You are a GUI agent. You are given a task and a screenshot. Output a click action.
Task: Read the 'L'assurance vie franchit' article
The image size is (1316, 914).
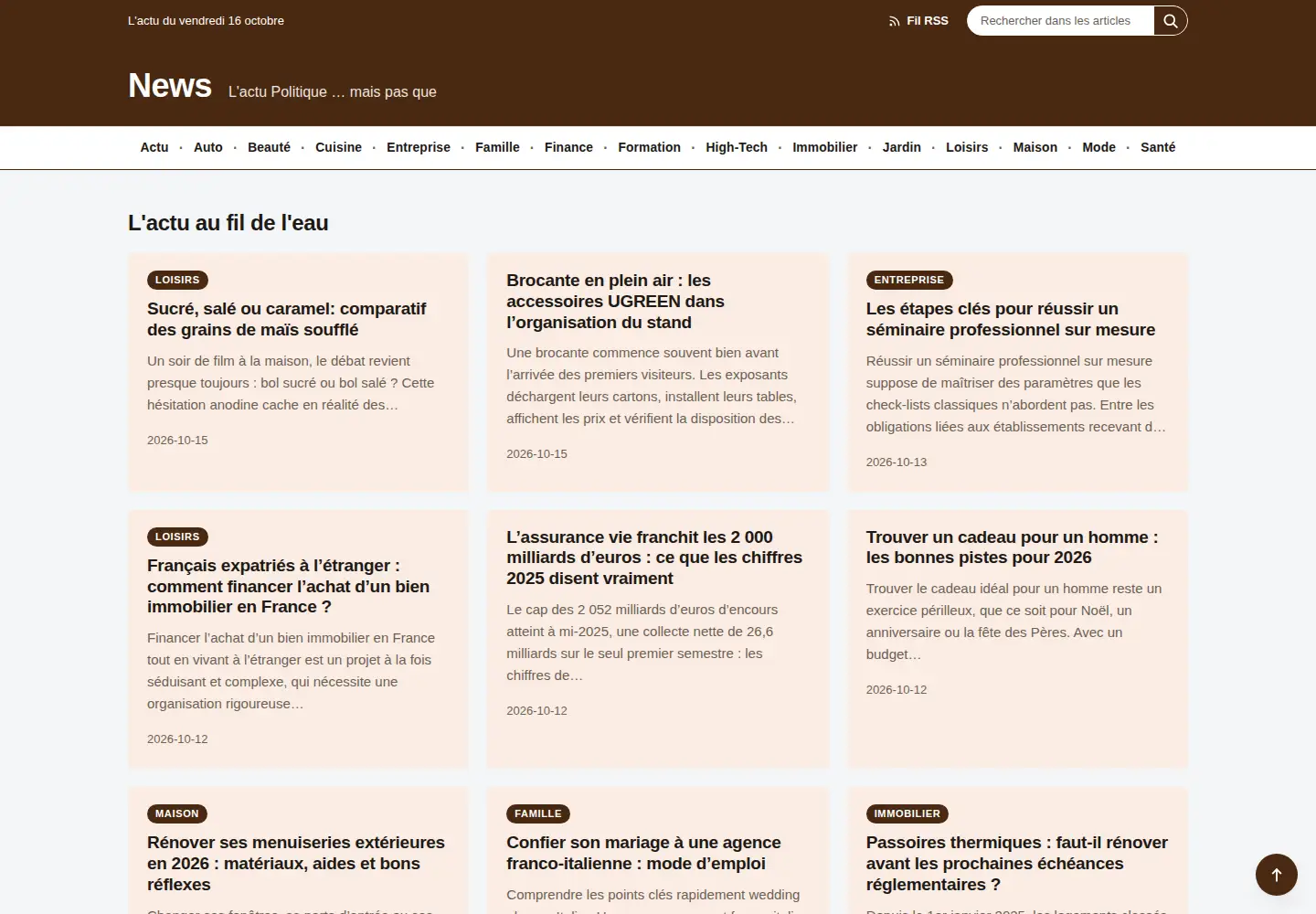(654, 558)
